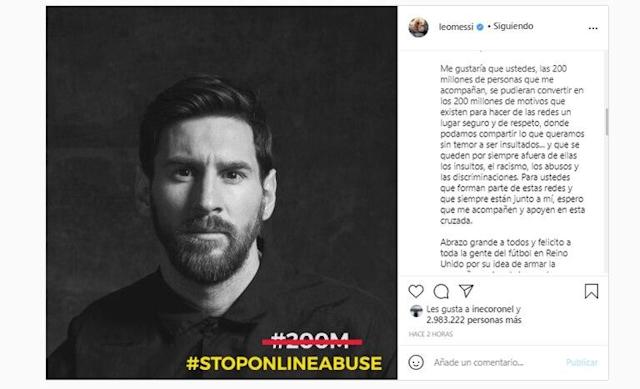Click the crossed-out #200M text on photo
Viewport: 640px width, 389px height.
point(311,341)
